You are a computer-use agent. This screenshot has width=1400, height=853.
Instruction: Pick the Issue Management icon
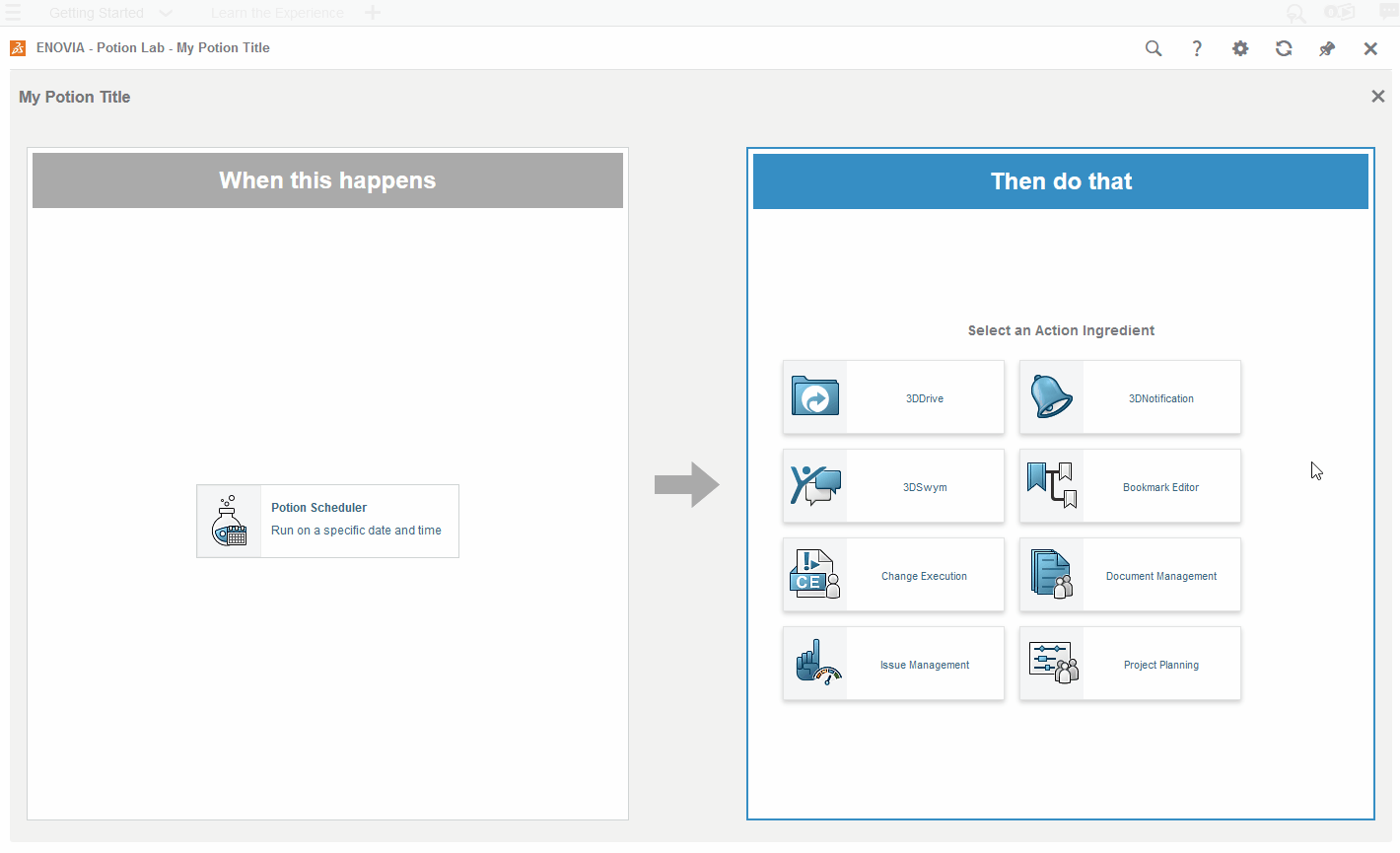815,664
